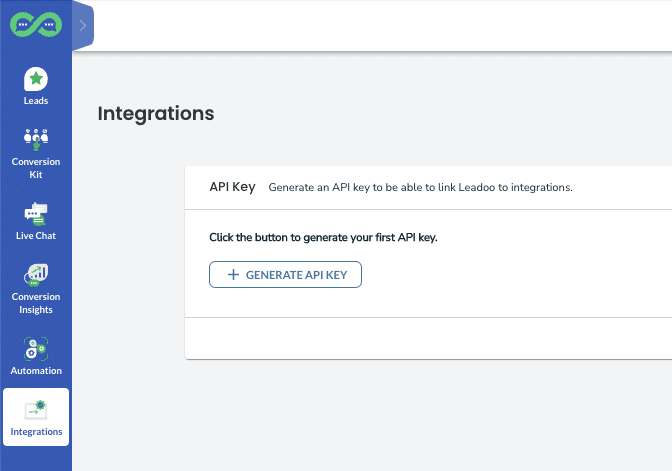Click the Generate API Key button
672x471 pixels.
(x=285, y=275)
